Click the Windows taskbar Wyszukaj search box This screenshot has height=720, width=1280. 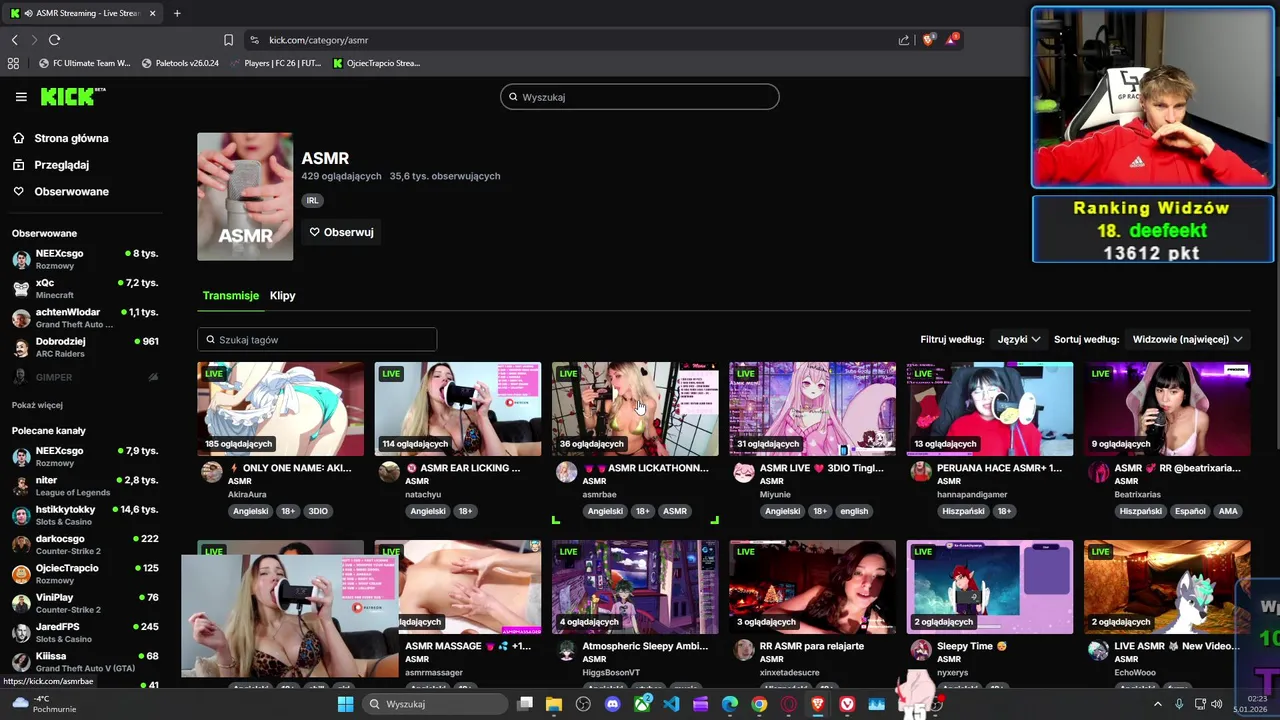coord(433,704)
